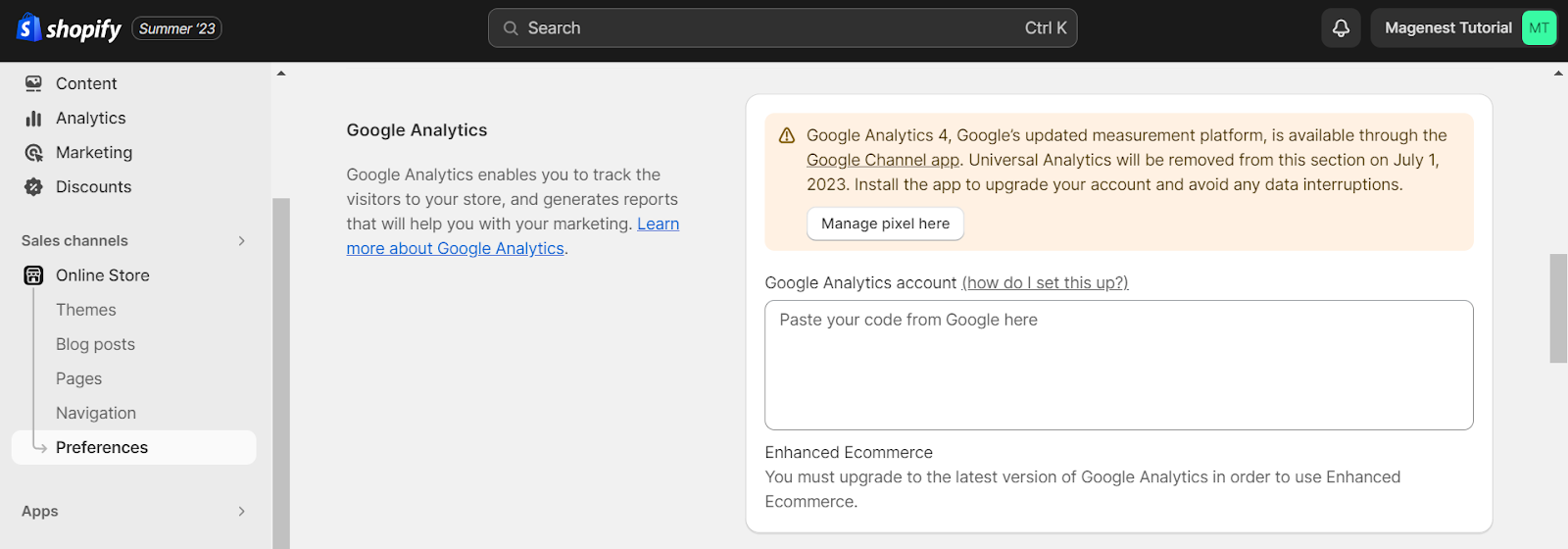
Task: Open the Google Channel app link
Action: point(883,160)
